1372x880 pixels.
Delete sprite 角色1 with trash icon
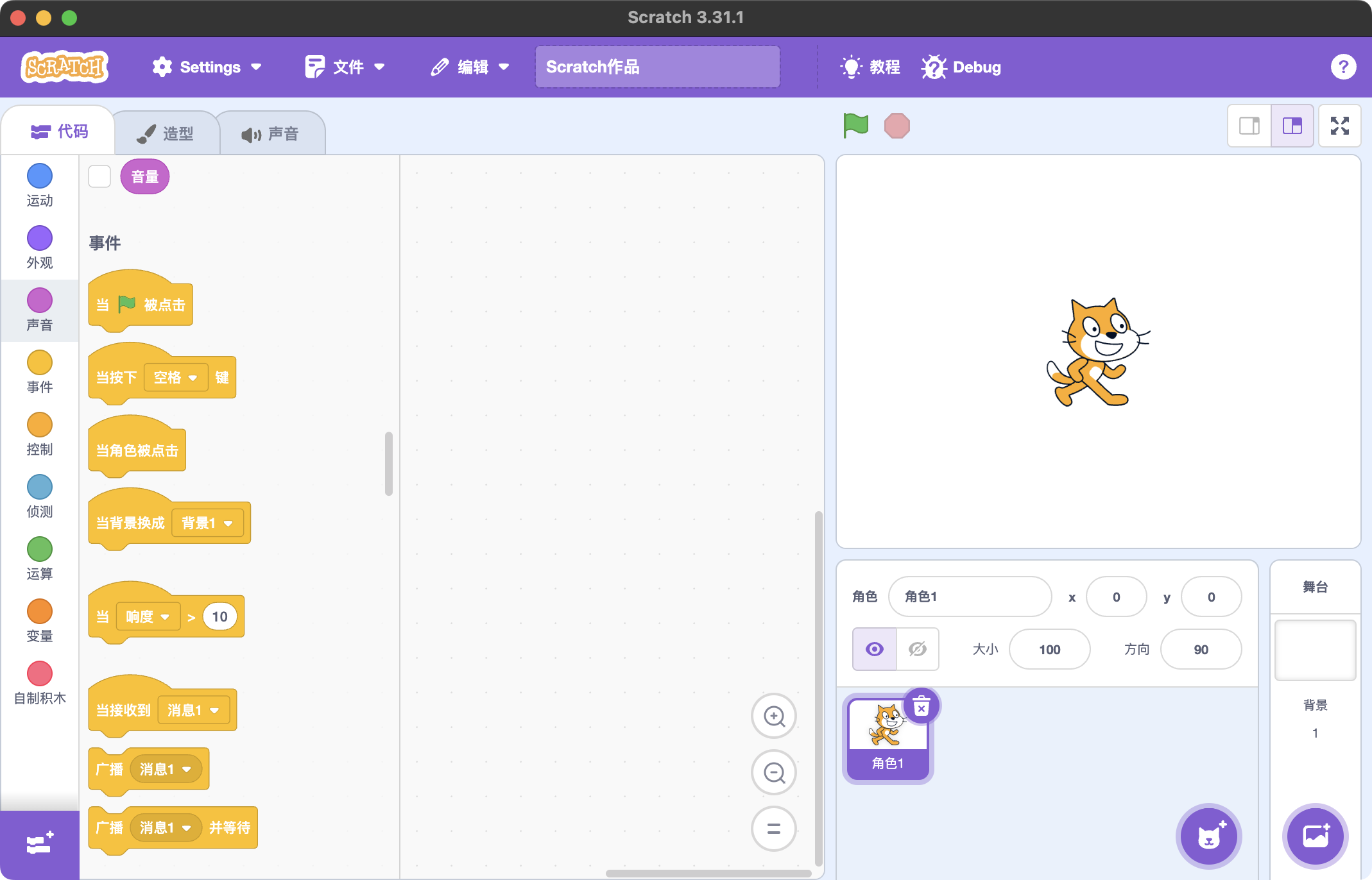922,706
